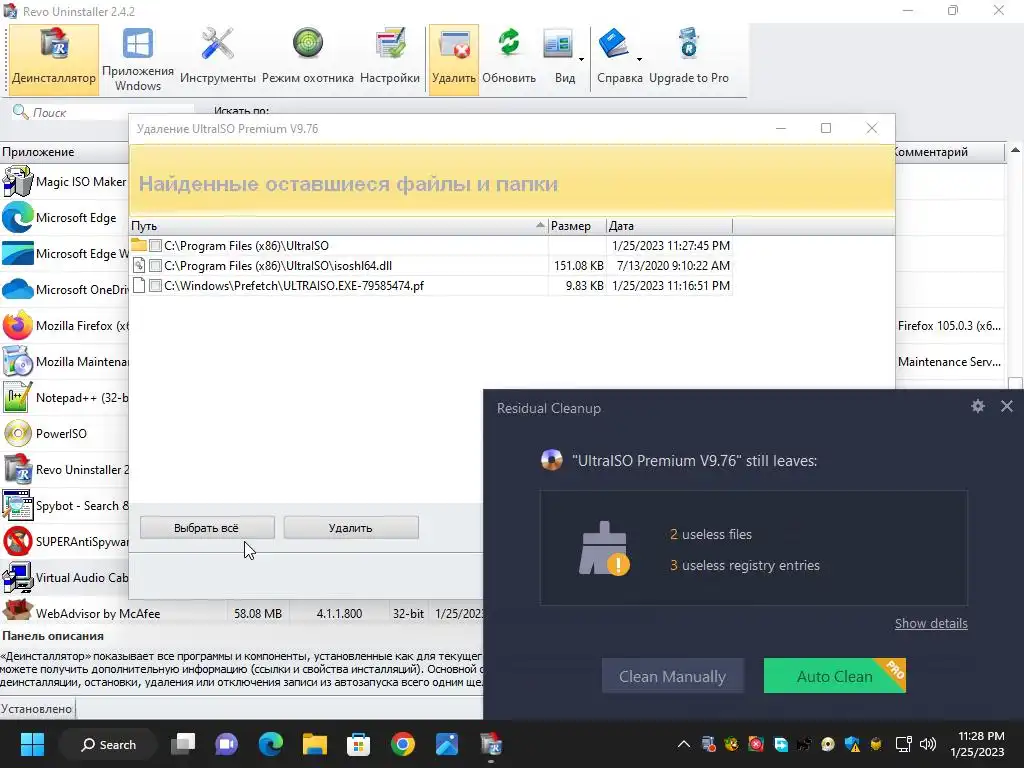Tick the checkbox for isoshl64.dll

click(155, 266)
